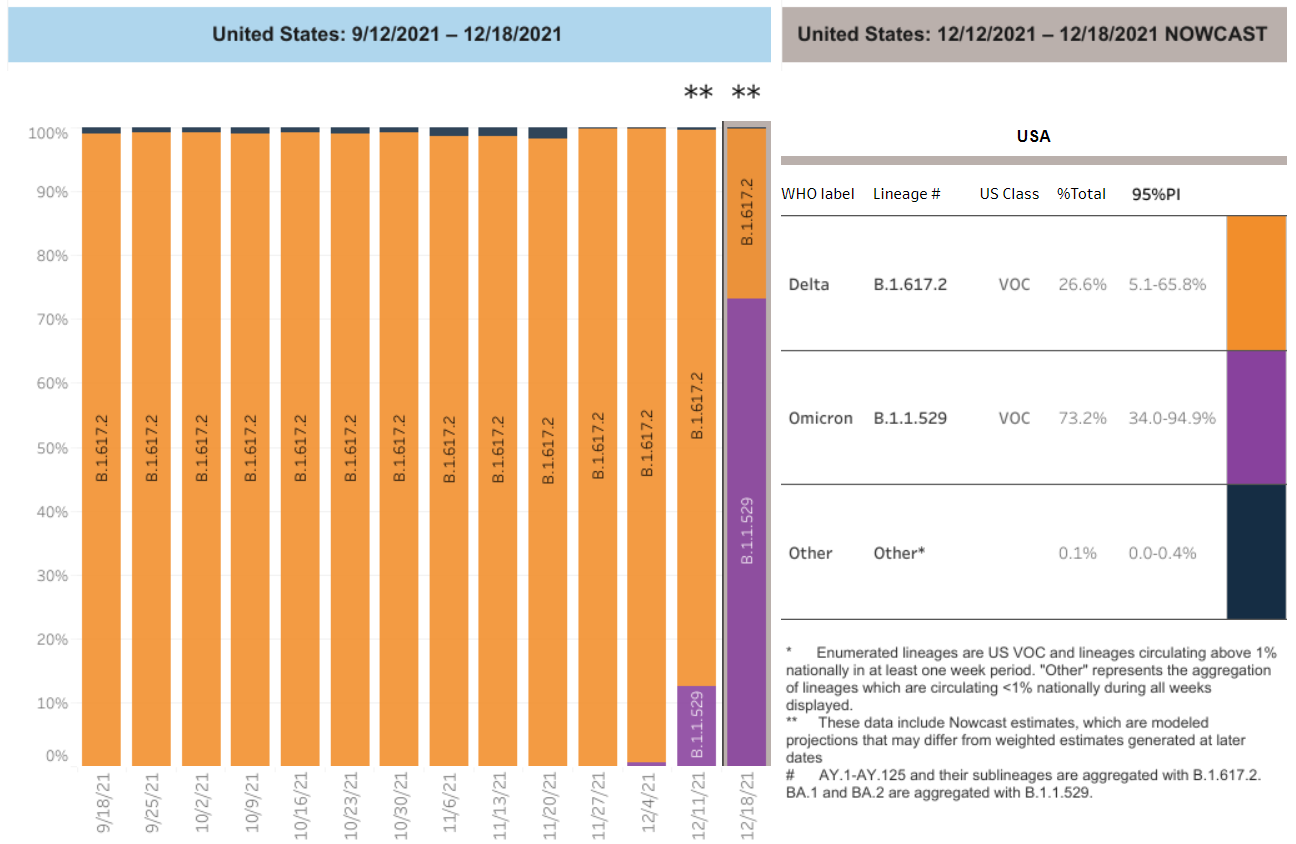Select the NOWCAST panel header
The width and height of the screenshot is (1296, 844).
pyautogui.click(x=1034, y=33)
